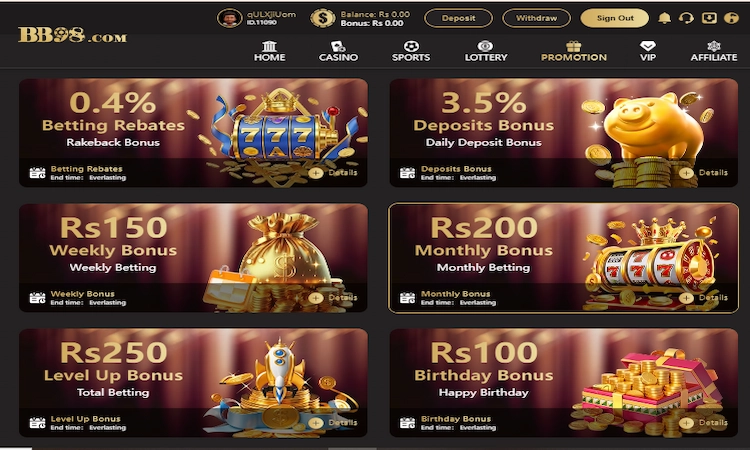This screenshot has height=450, width=750.
Task: Click the Withdraw button
Action: [536, 18]
